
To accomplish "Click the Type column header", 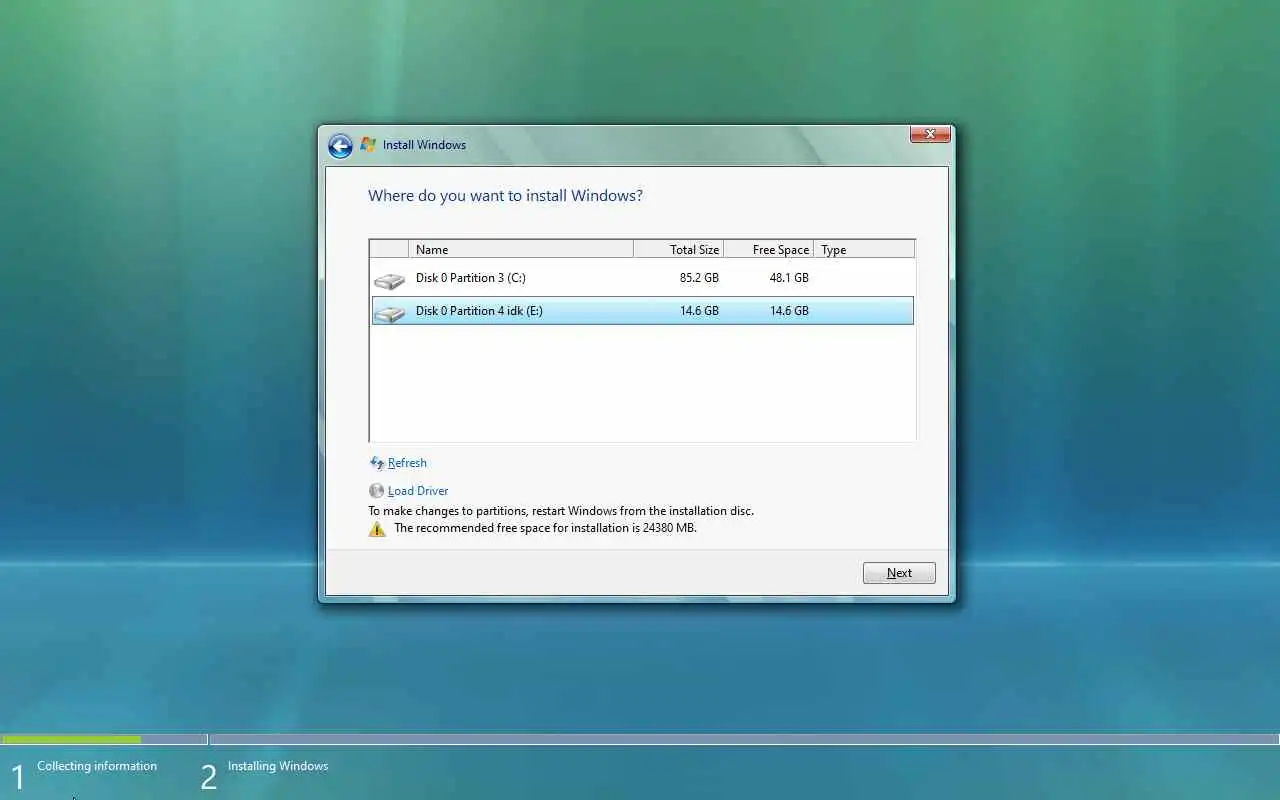I will tap(864, 250).
